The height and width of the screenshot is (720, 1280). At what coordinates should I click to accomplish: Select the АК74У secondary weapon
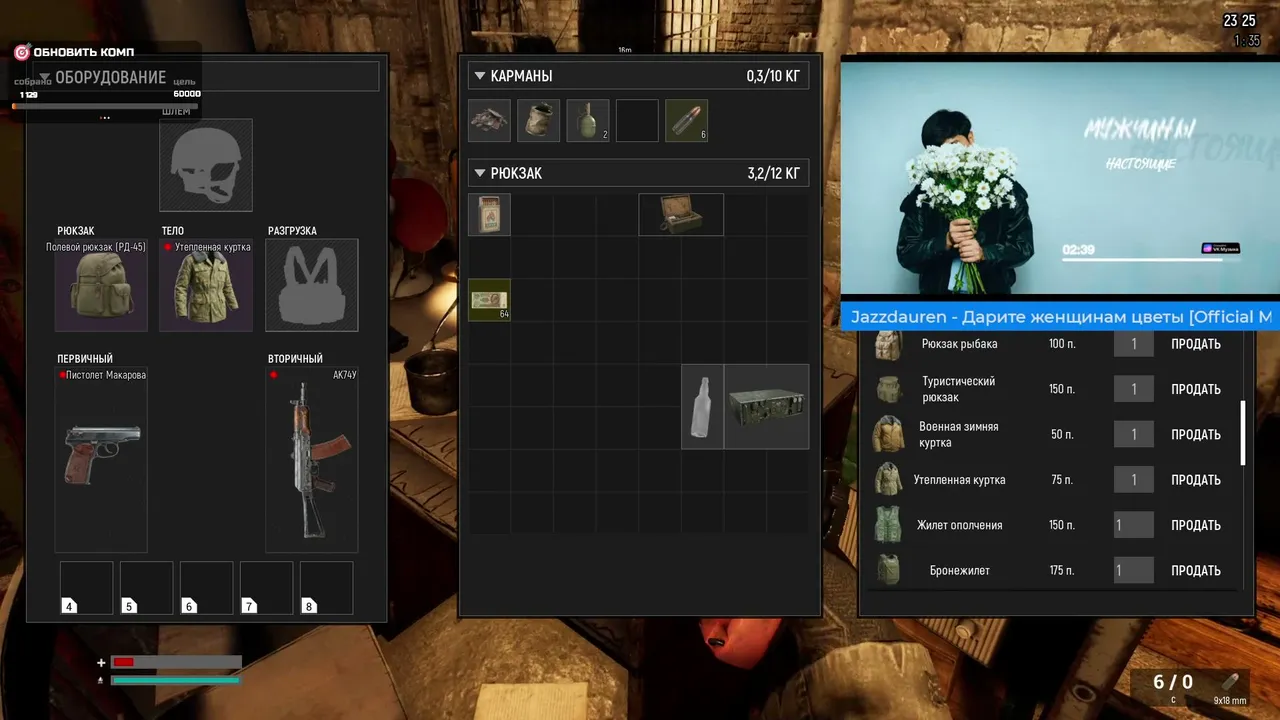point(311,459)
